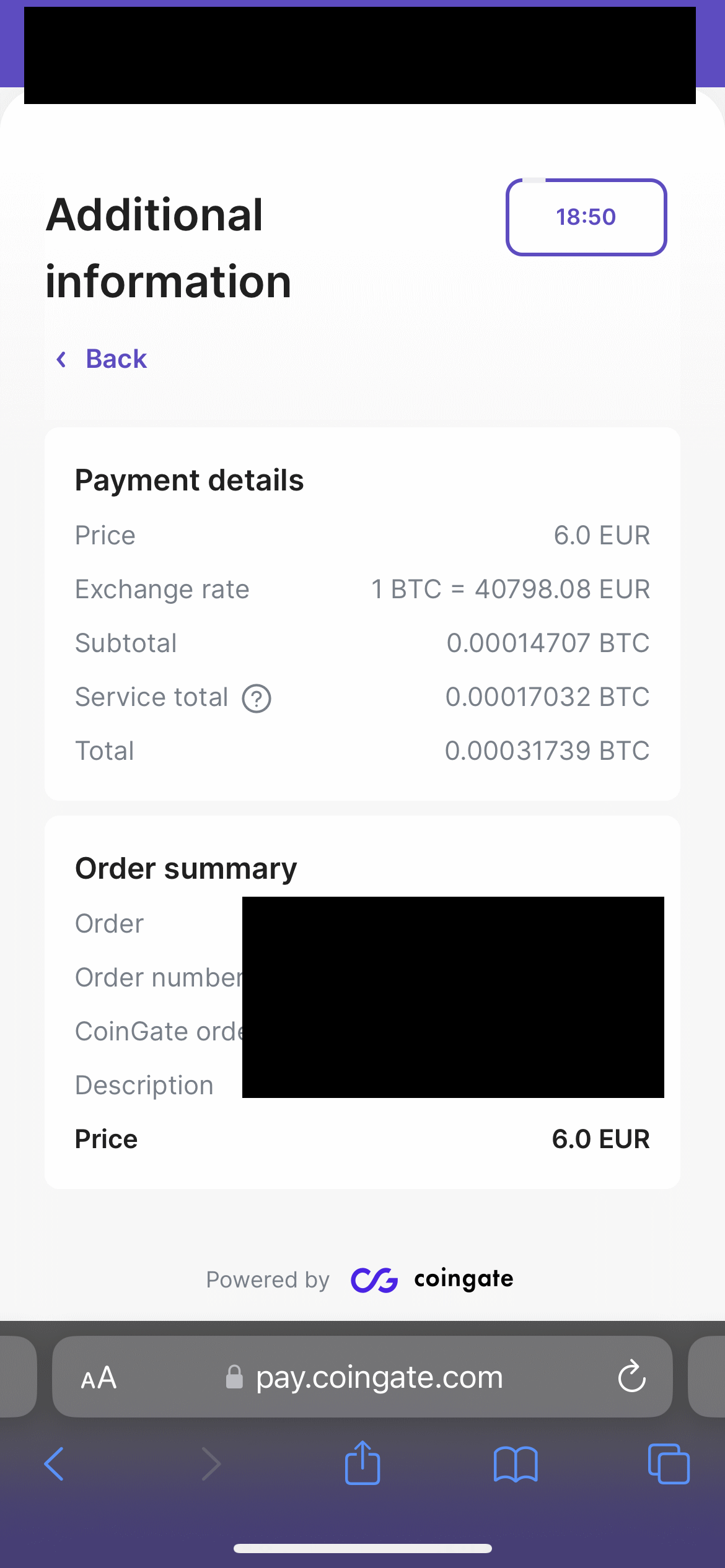Viewport: 725px width, 1568px height.
Task: Select the 1 BTC exchange rate value
Action: coord(510,589)
